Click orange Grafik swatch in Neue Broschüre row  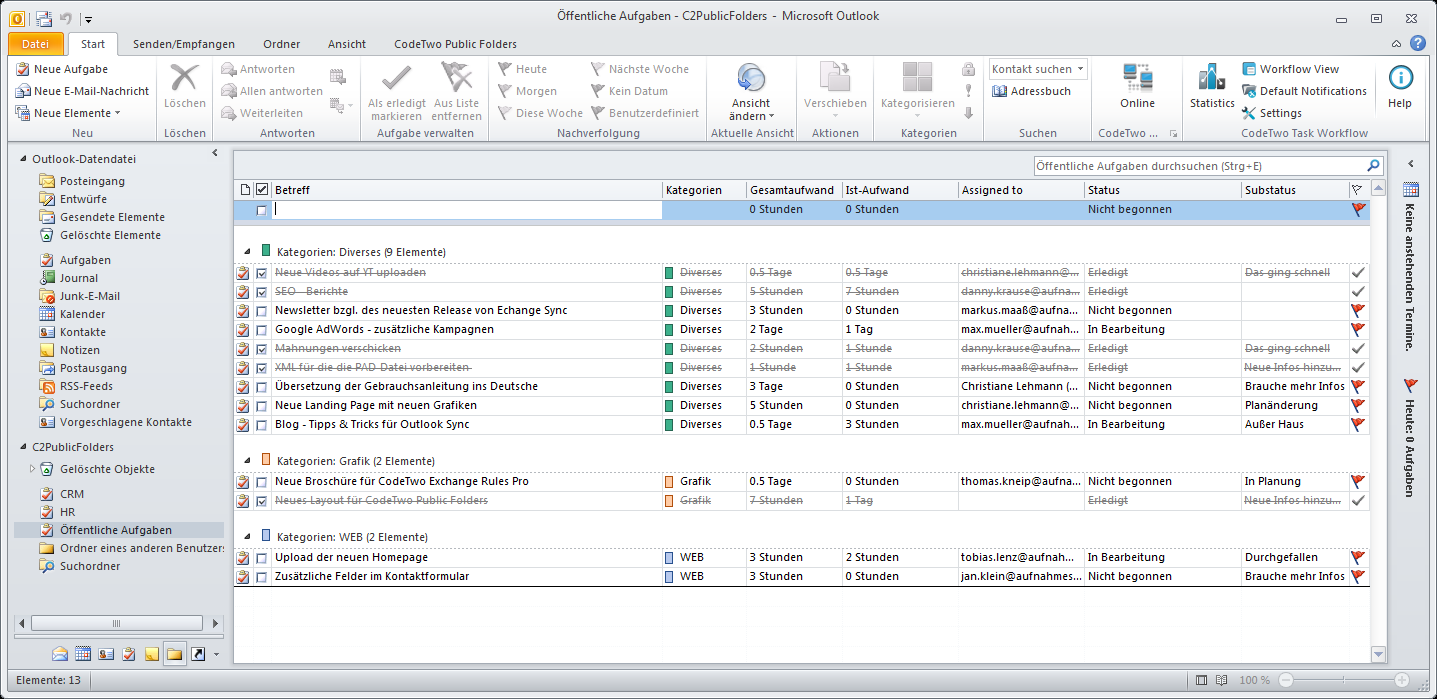point(670,481)
